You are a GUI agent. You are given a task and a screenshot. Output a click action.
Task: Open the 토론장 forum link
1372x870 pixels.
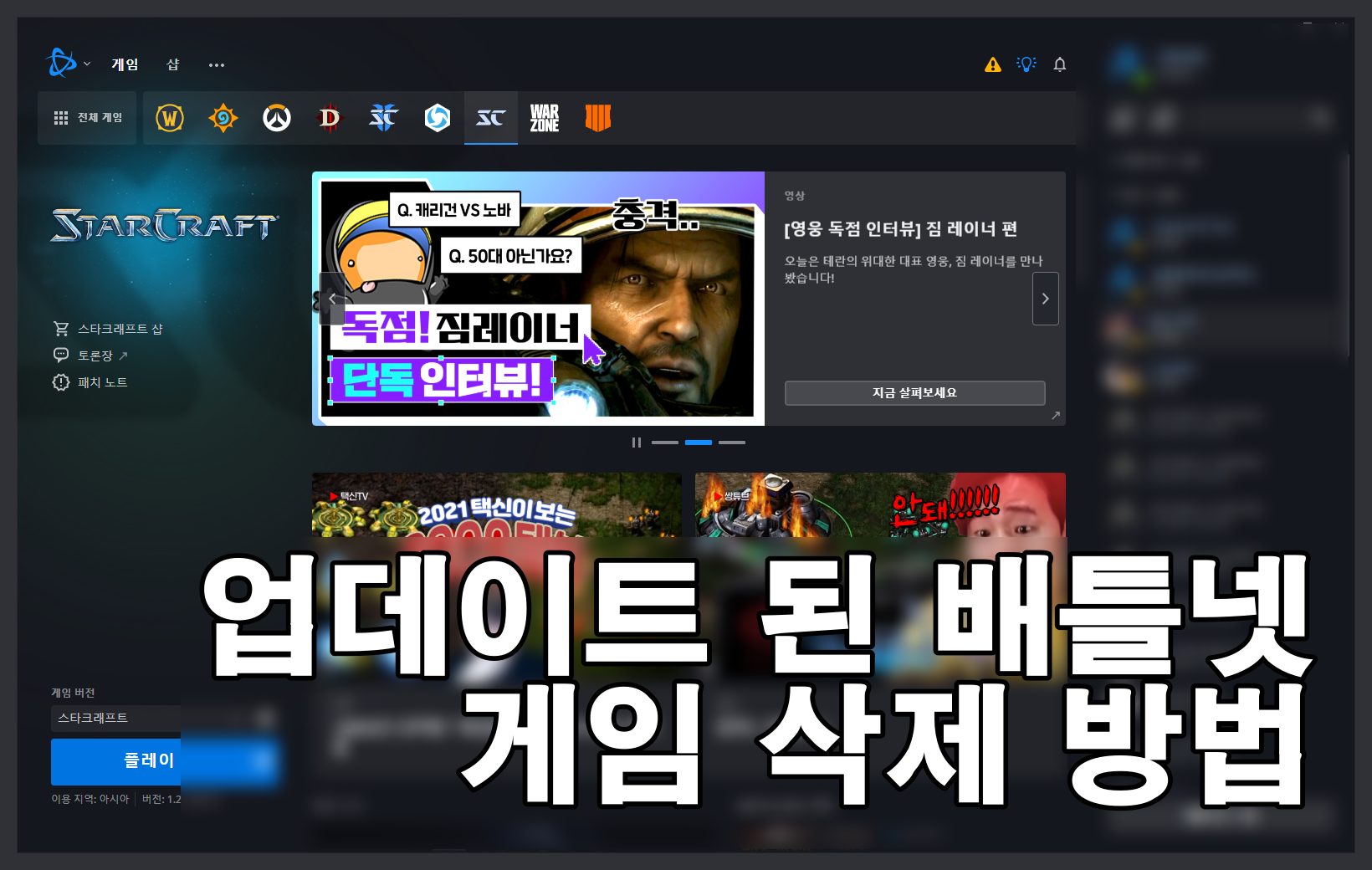[x=95, y=356]
